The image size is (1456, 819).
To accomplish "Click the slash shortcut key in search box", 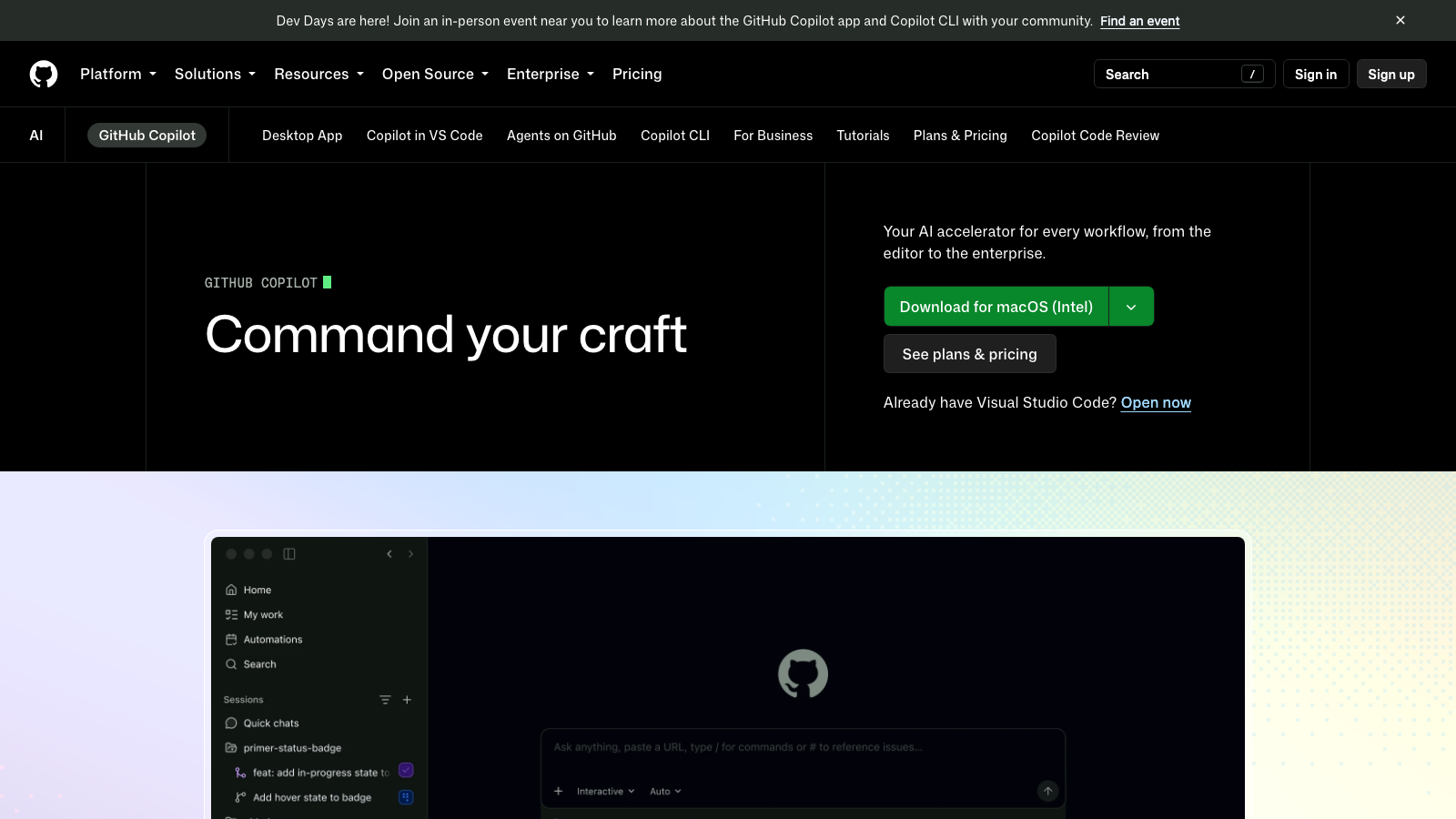I will [x=1252, y=74].
